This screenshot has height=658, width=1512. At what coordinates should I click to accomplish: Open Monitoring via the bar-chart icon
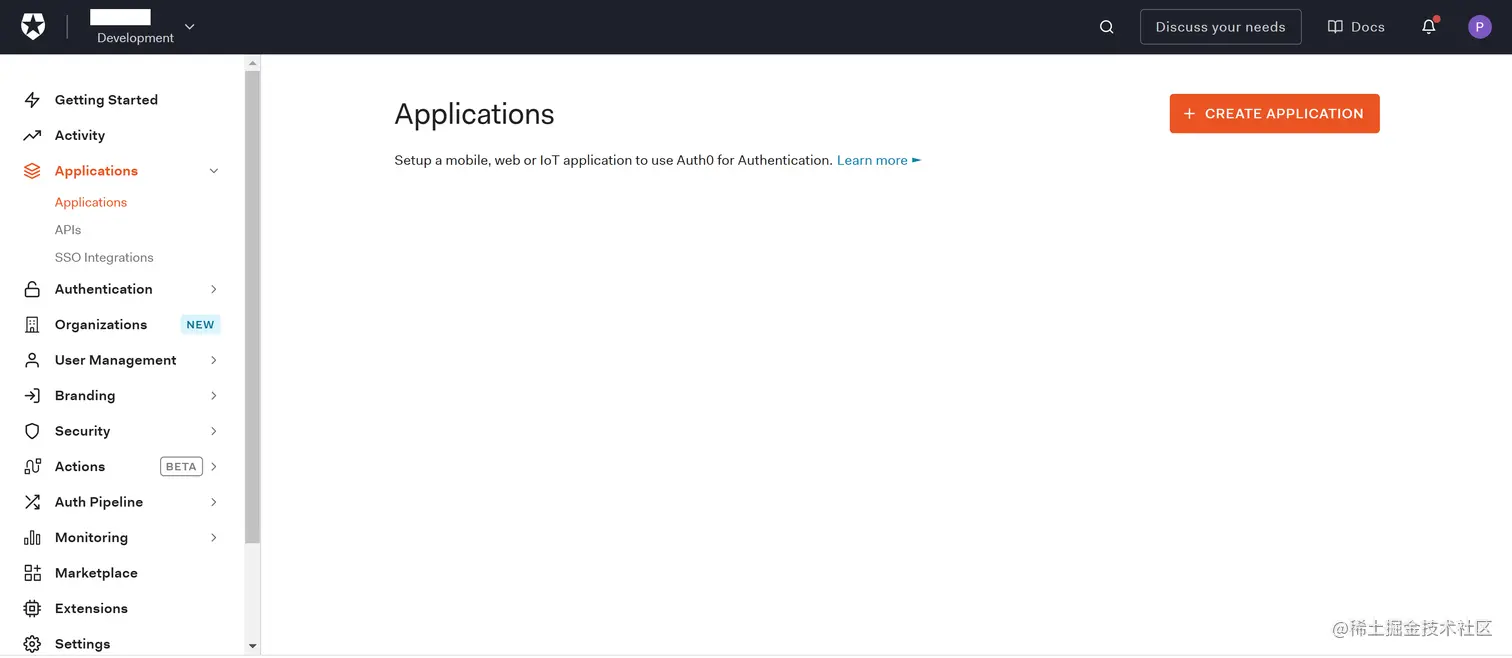(x=30, y=537)
